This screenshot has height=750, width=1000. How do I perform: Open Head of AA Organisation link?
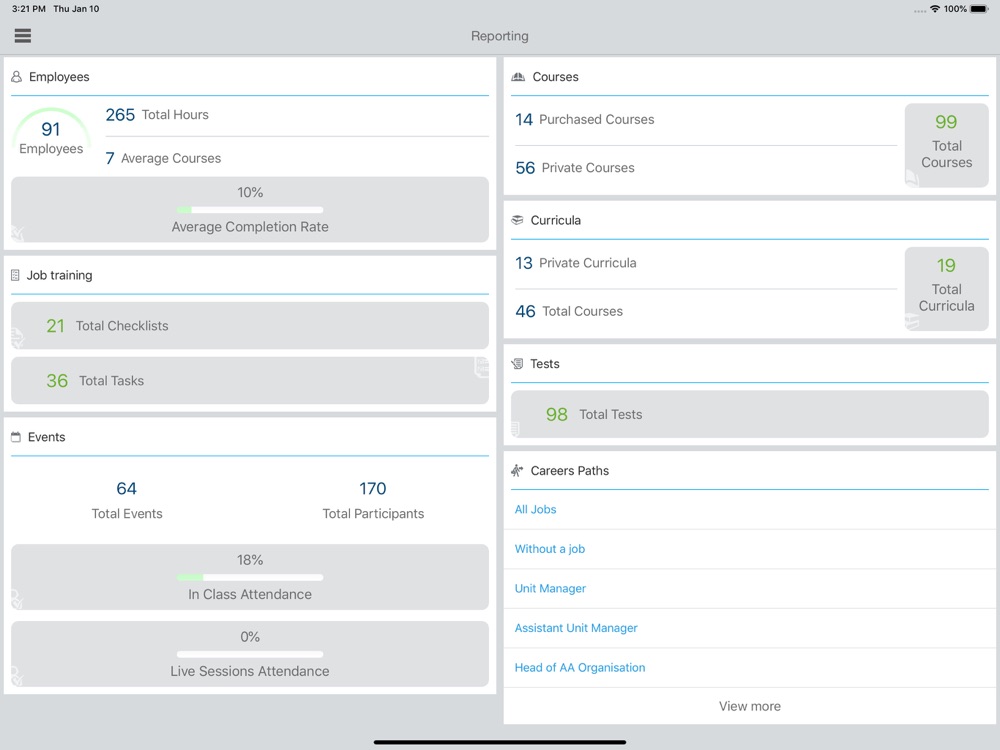click(x=580, y=667)
